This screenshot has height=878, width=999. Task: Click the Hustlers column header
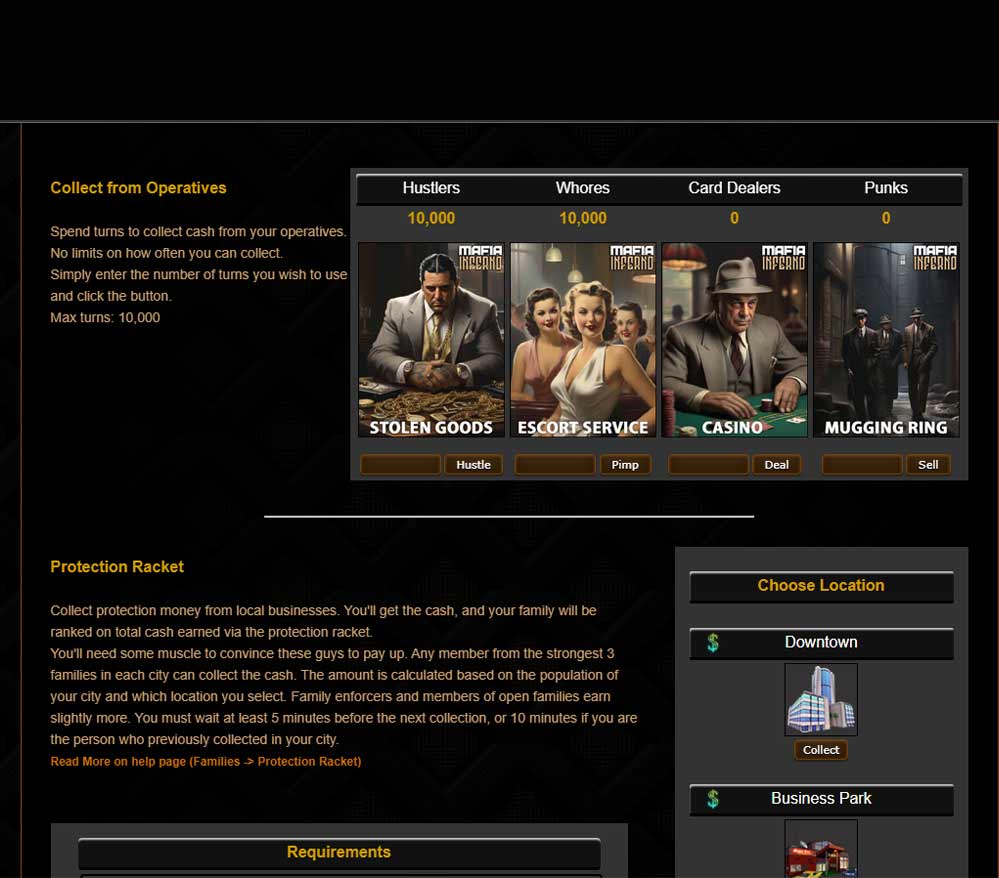431,188
